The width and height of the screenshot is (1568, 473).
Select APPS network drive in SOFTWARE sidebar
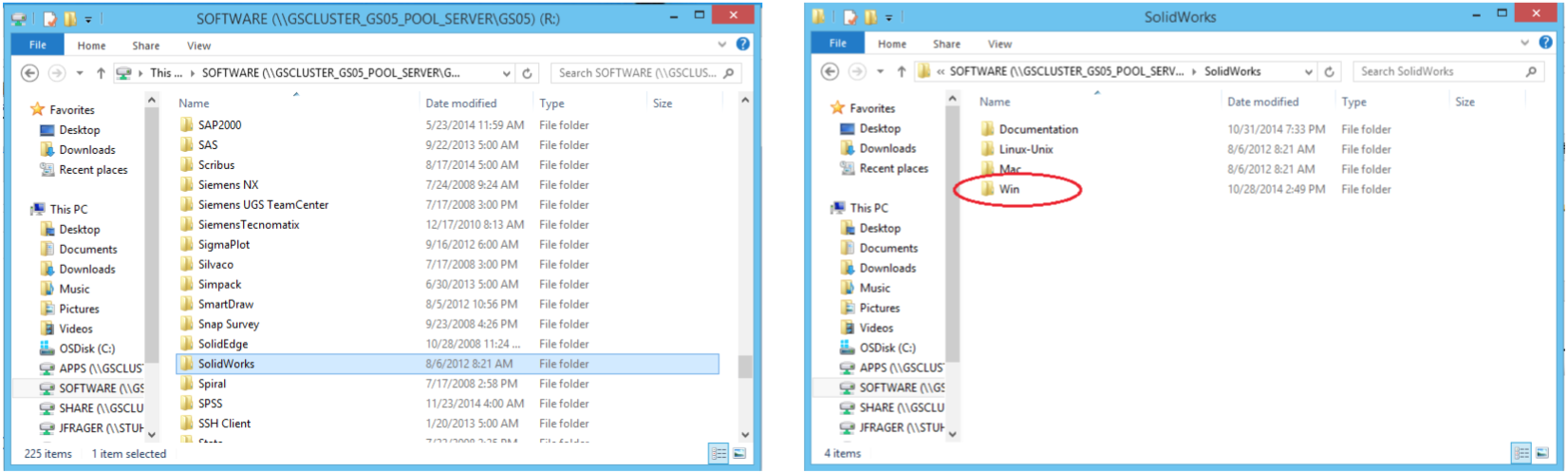click(91, 369)
